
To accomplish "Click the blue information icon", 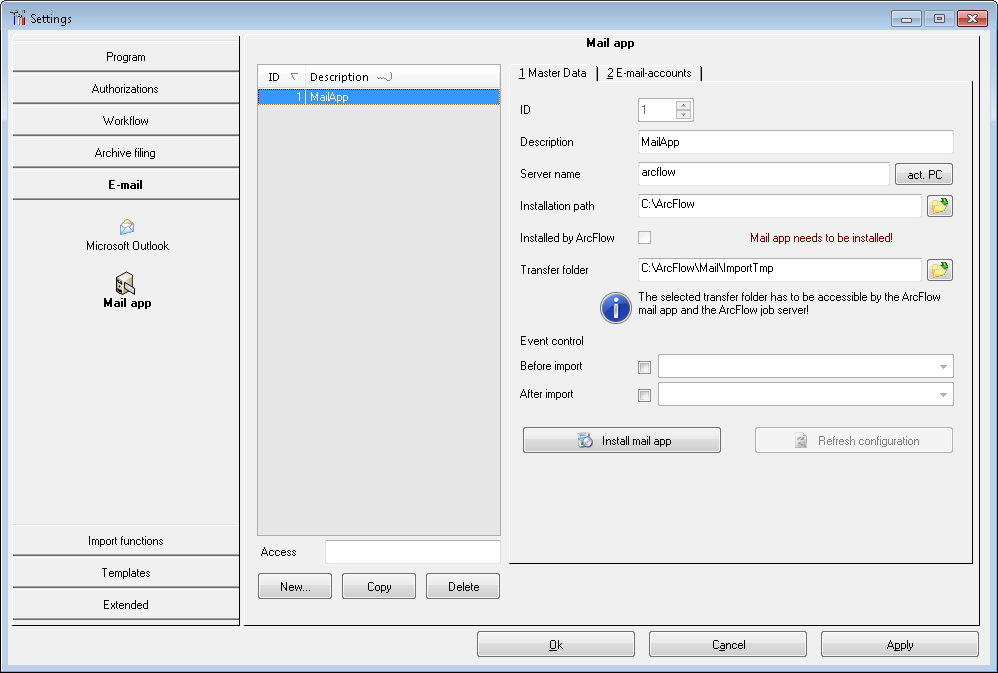I will (x=615, y=308).
